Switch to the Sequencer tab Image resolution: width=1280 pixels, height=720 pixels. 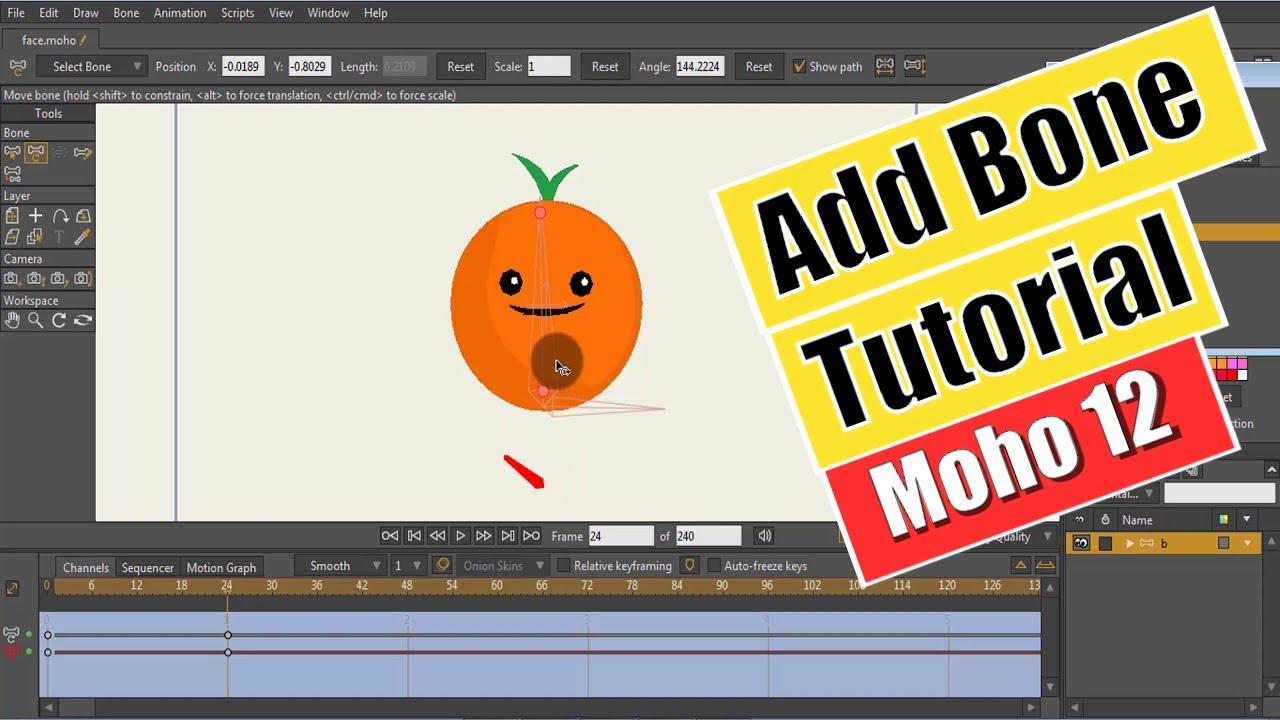click(148, 567)
